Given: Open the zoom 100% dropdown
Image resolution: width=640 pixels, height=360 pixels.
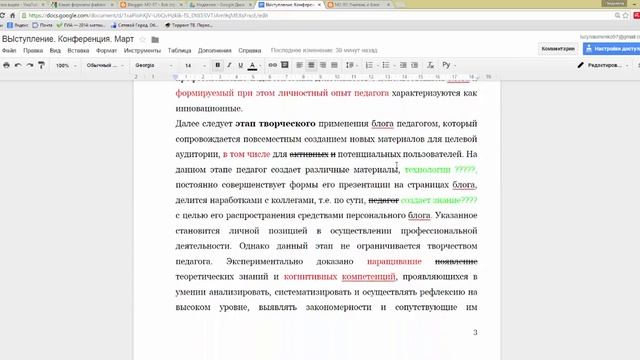Looking at the screenshot, I should coord(65,65).
